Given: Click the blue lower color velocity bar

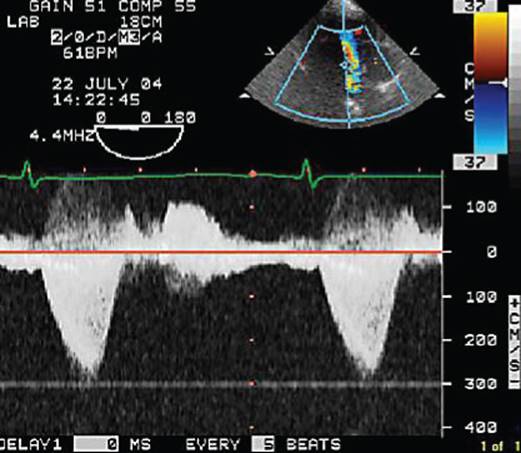Looking at the screenshot, I should click(x=490, y=119).
